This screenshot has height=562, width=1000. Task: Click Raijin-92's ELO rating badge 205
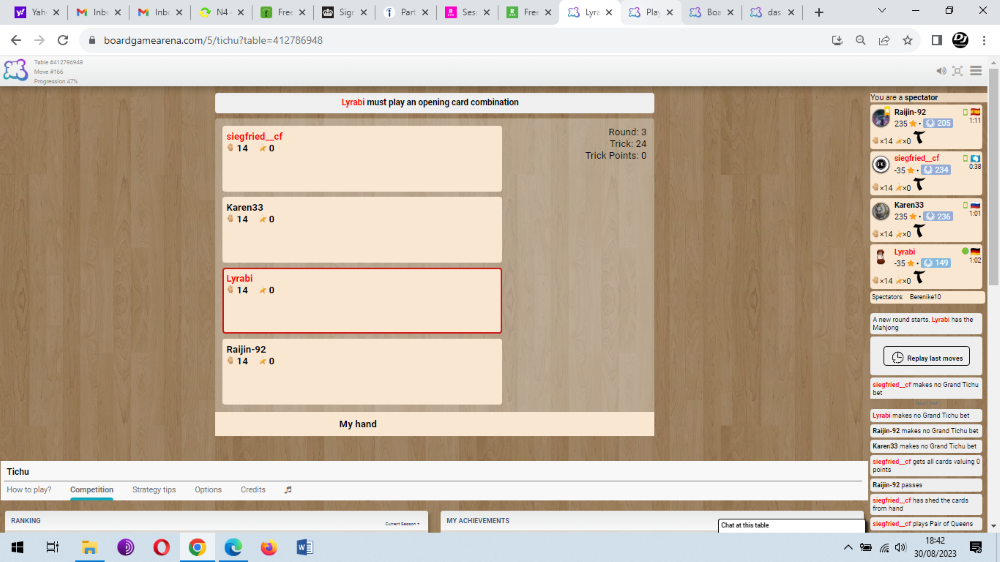pyautogui.click(x=938, y=123)
